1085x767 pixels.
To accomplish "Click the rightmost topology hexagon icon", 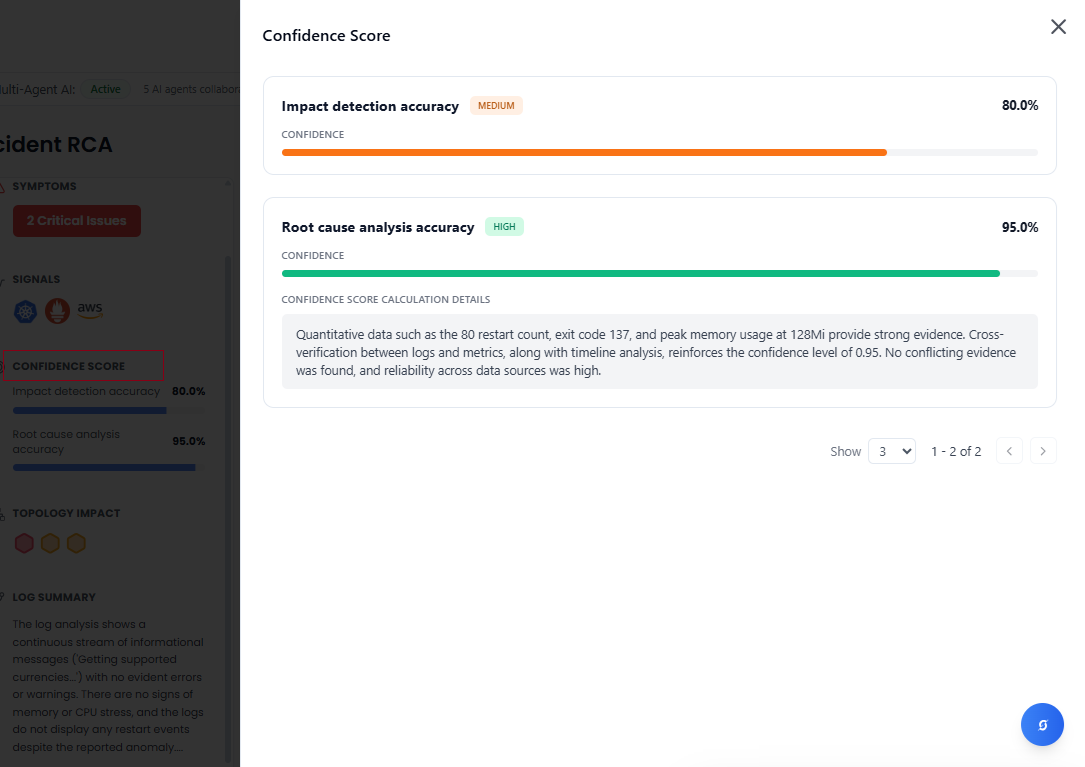I will click(76, 543).
